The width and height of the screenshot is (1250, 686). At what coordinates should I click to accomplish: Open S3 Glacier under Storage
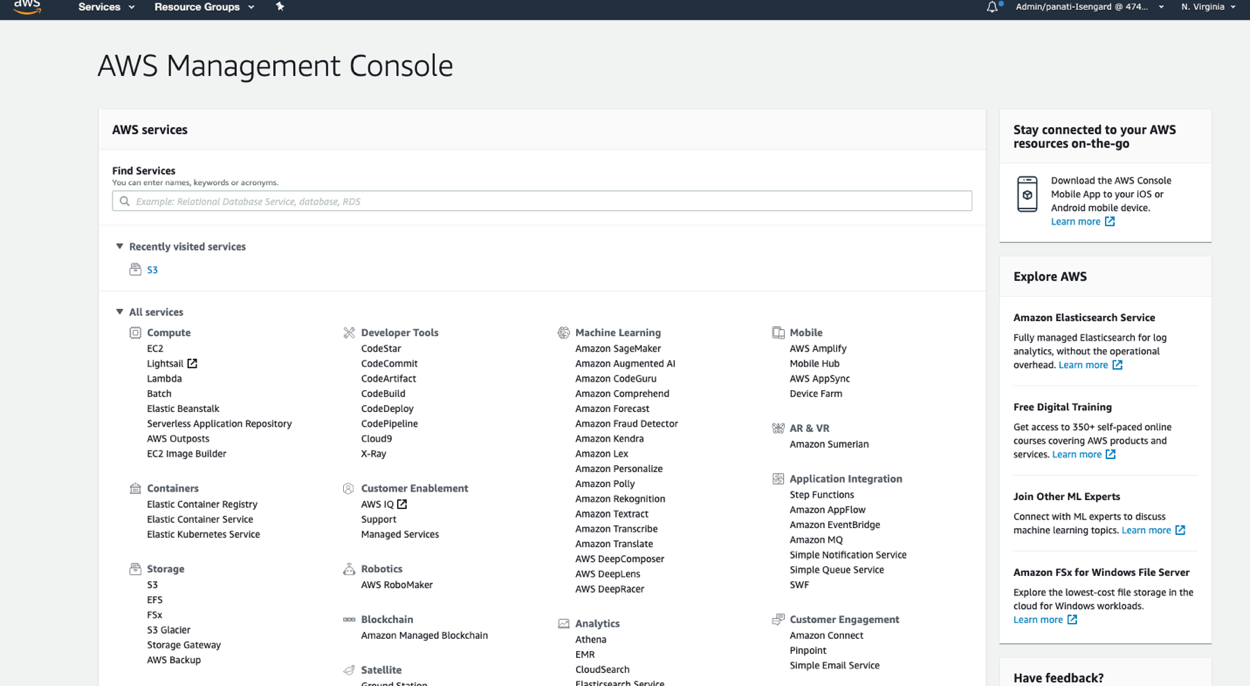click(x=168, y=630)
